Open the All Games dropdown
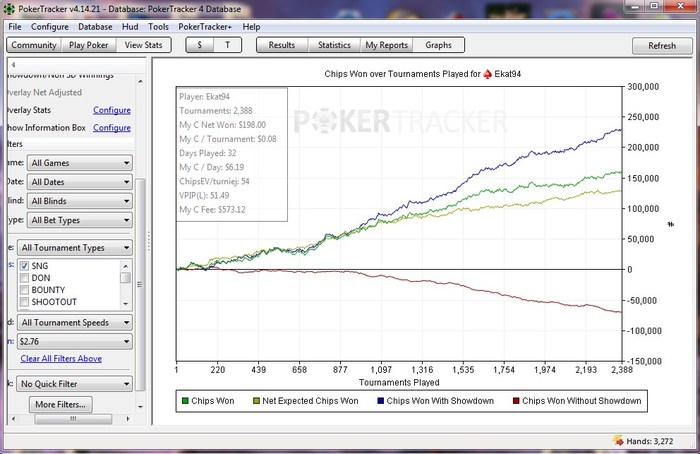The height and width of the screenshot is (454, 700). click(x=80, y=163)
